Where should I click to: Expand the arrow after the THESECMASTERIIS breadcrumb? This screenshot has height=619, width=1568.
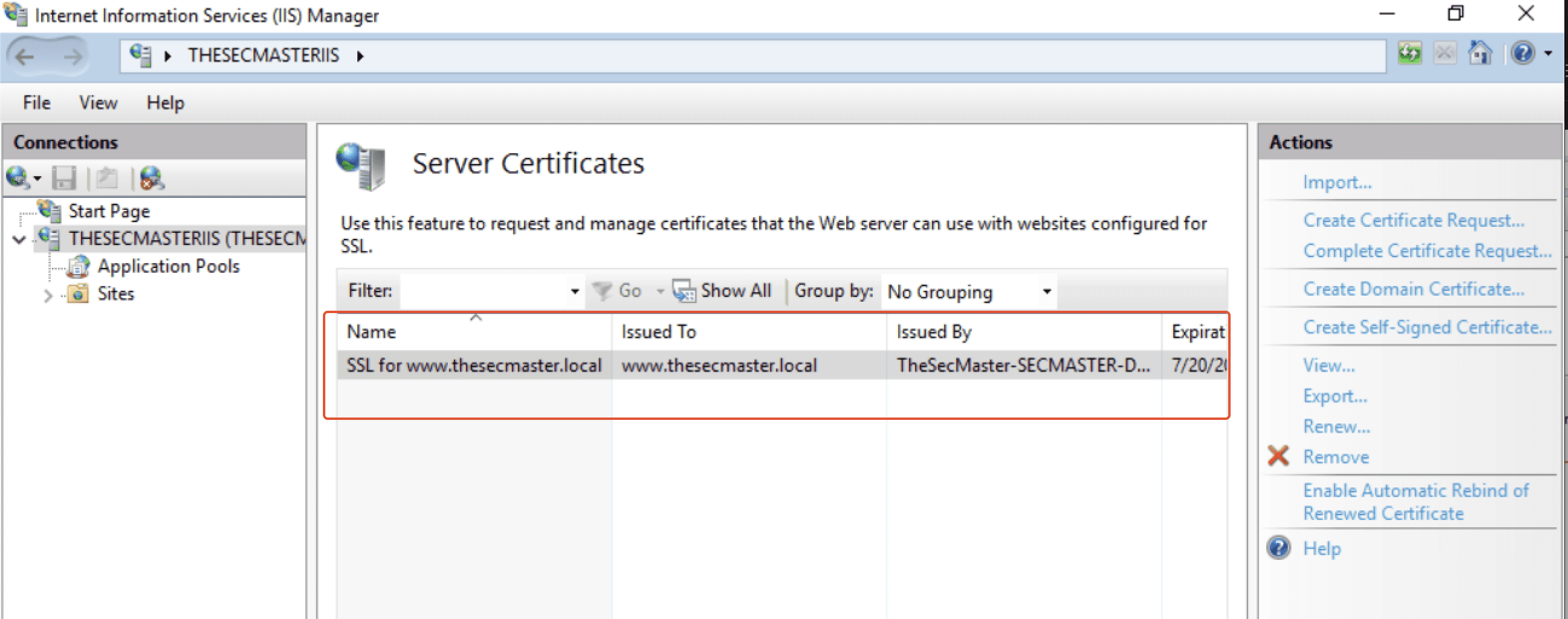[x=360, y=56]
